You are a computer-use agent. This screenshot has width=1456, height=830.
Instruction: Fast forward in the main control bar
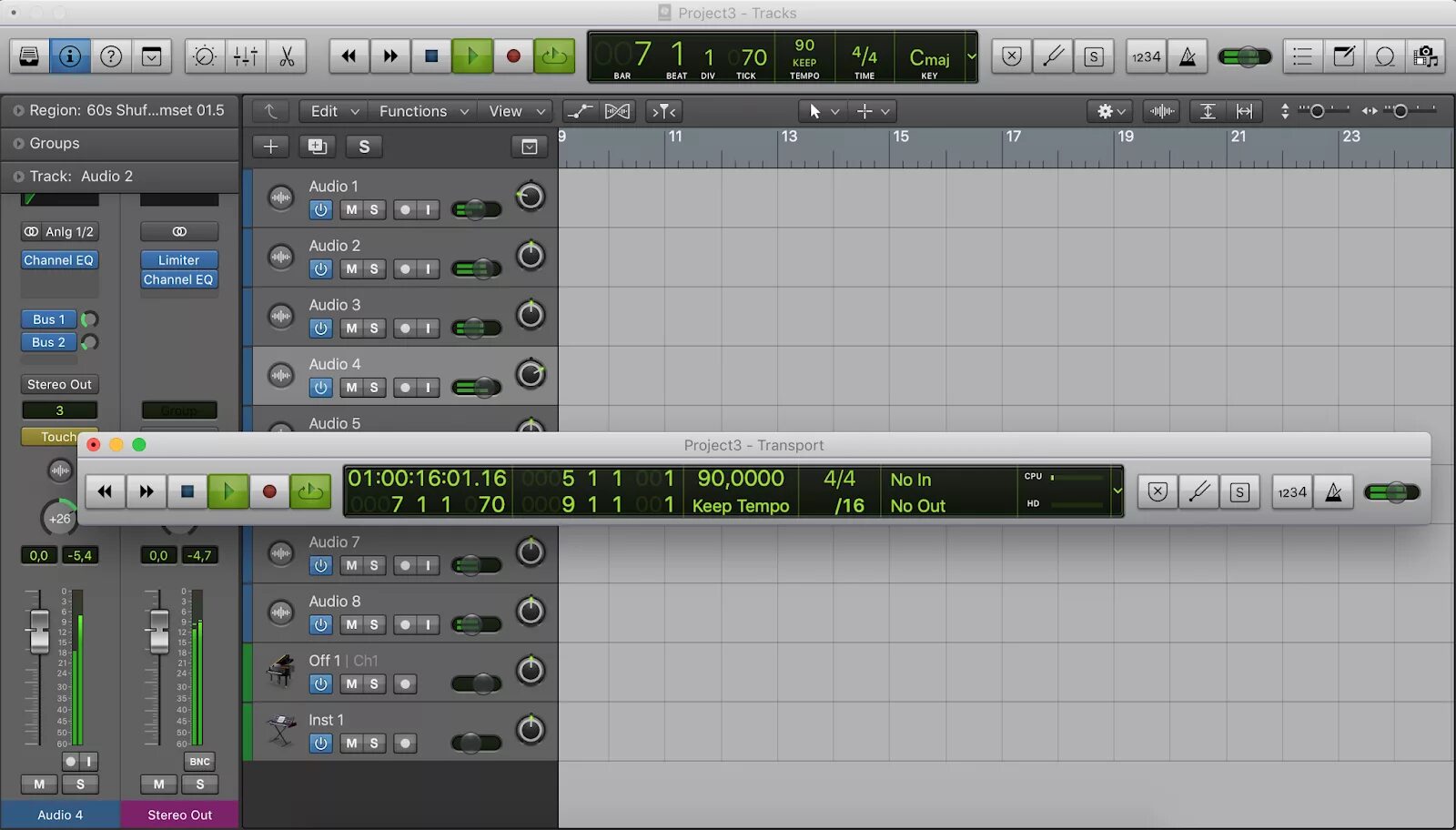click(389, 56)
